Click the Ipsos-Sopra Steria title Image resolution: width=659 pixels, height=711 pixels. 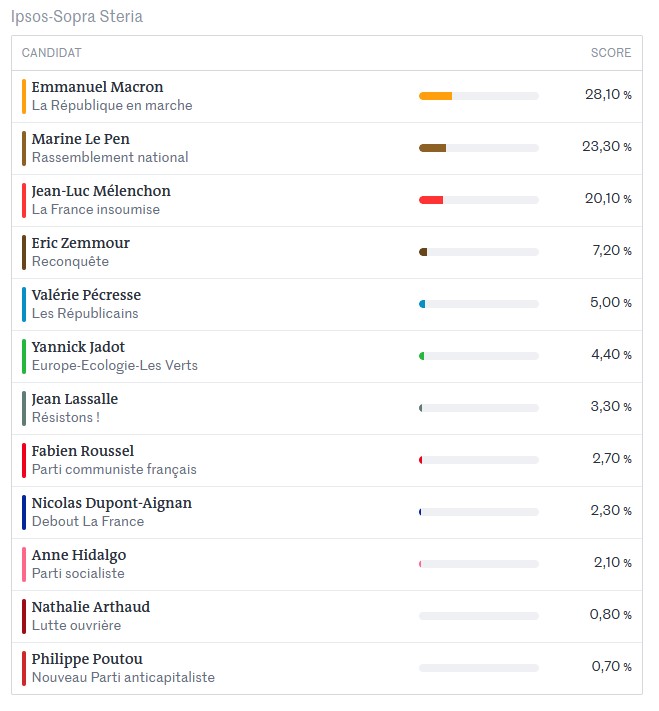[x=77, y=16]
